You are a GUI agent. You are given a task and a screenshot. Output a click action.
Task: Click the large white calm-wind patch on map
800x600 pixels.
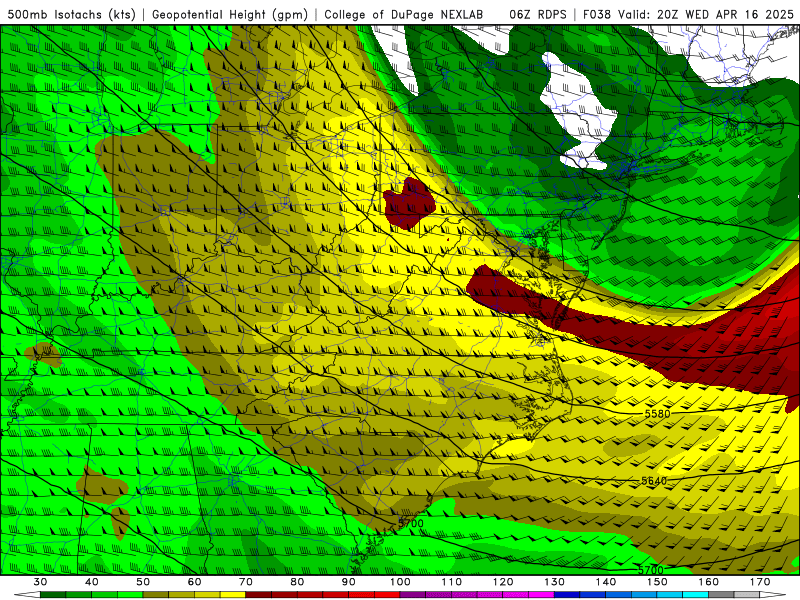tap(579, 110)
